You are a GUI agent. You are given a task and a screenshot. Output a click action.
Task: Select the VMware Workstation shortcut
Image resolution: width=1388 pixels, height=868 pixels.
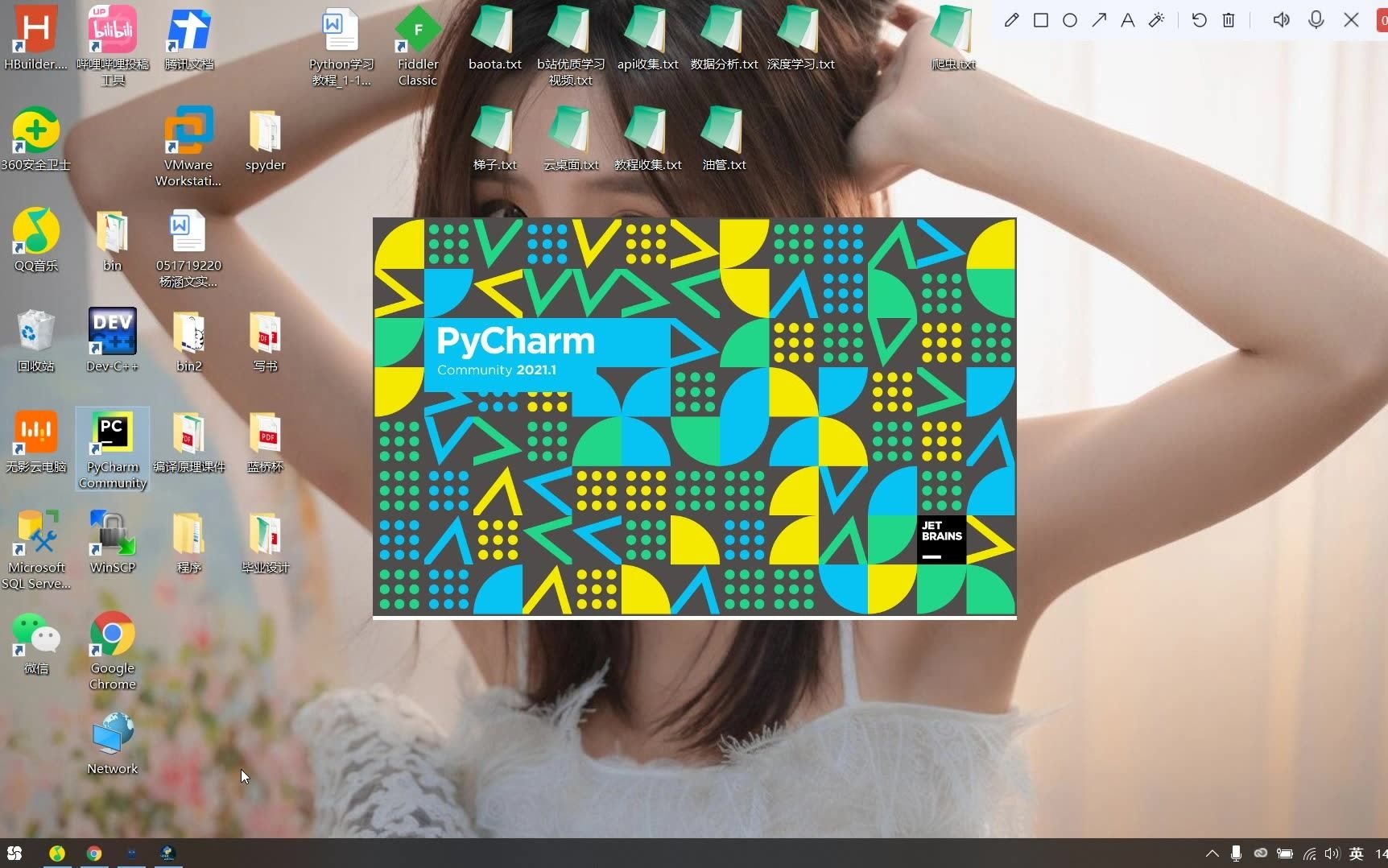(x=188, y=147)
